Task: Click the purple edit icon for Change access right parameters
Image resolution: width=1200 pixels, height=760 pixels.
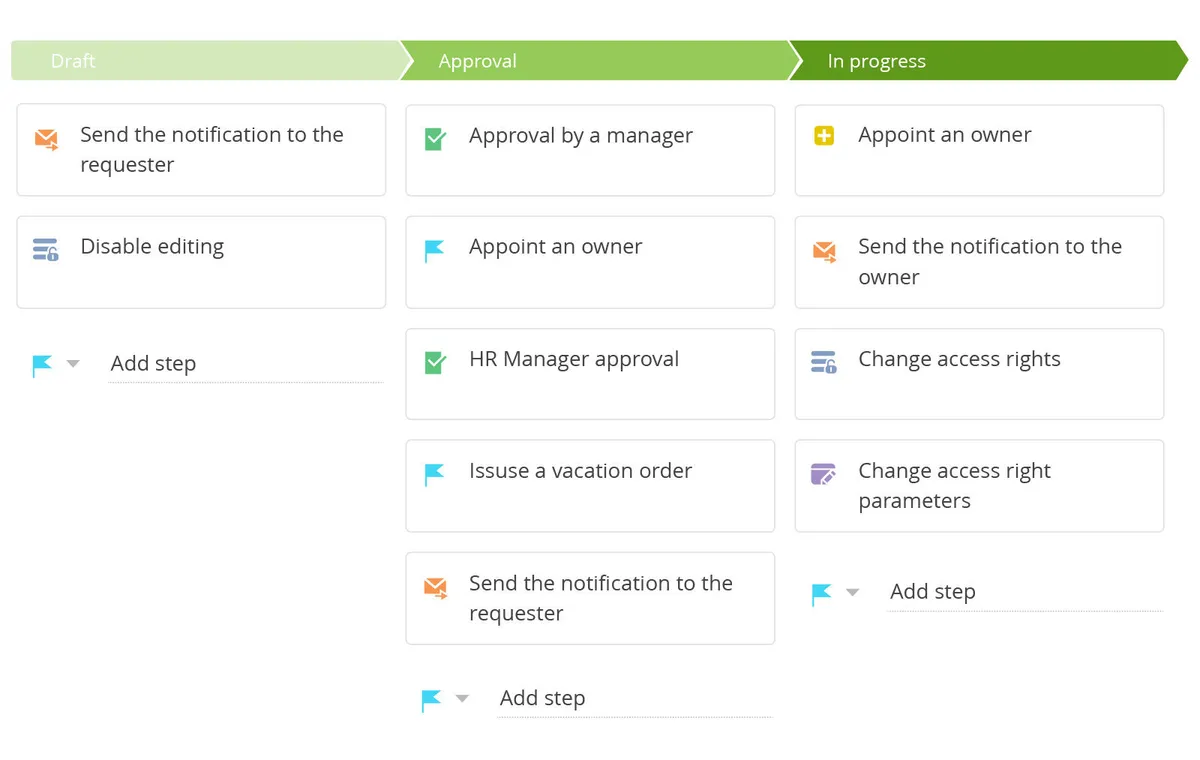Action: click(823, 474)
